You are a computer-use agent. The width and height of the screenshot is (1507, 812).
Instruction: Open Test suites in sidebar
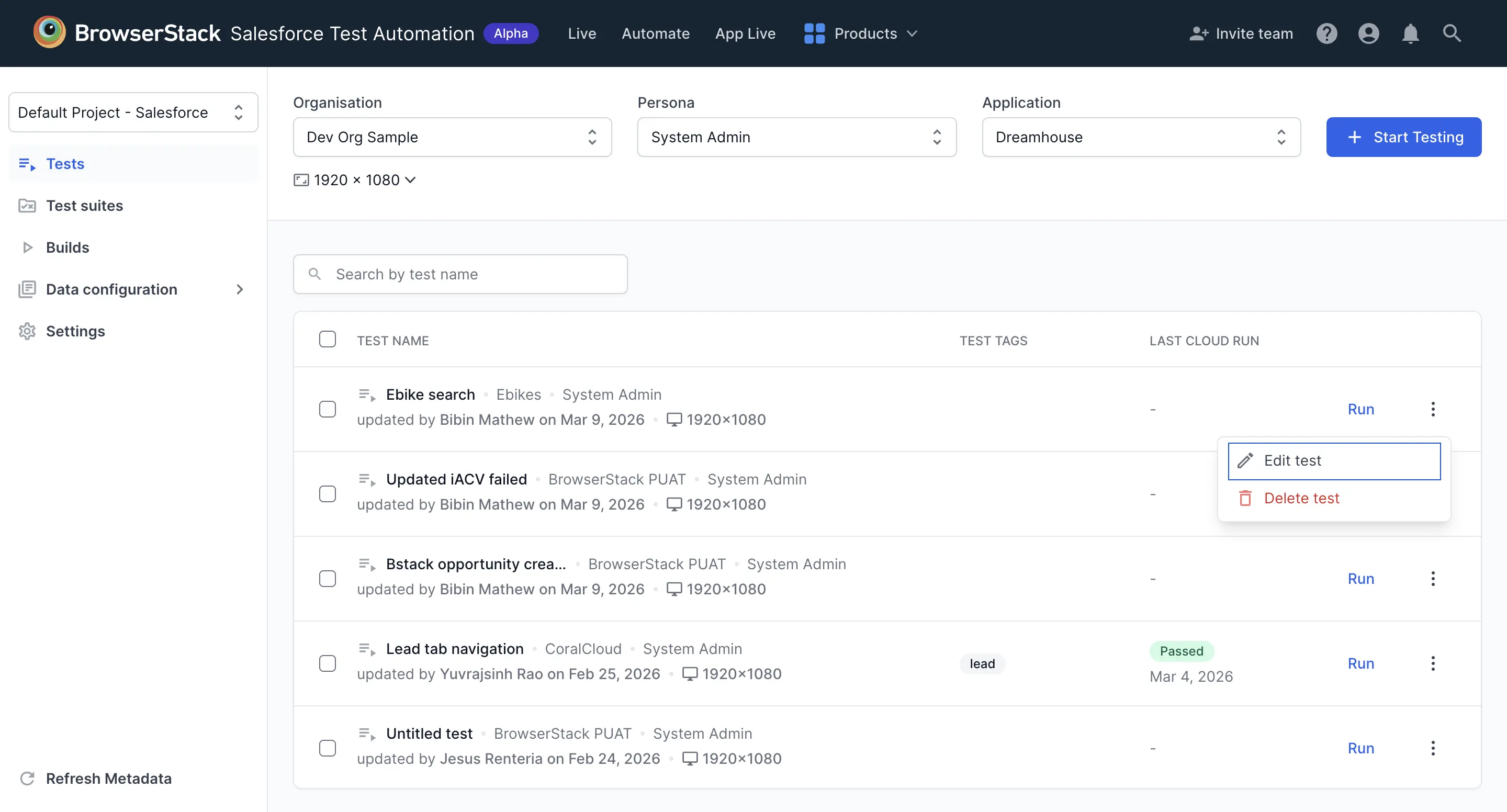point(133,205)
